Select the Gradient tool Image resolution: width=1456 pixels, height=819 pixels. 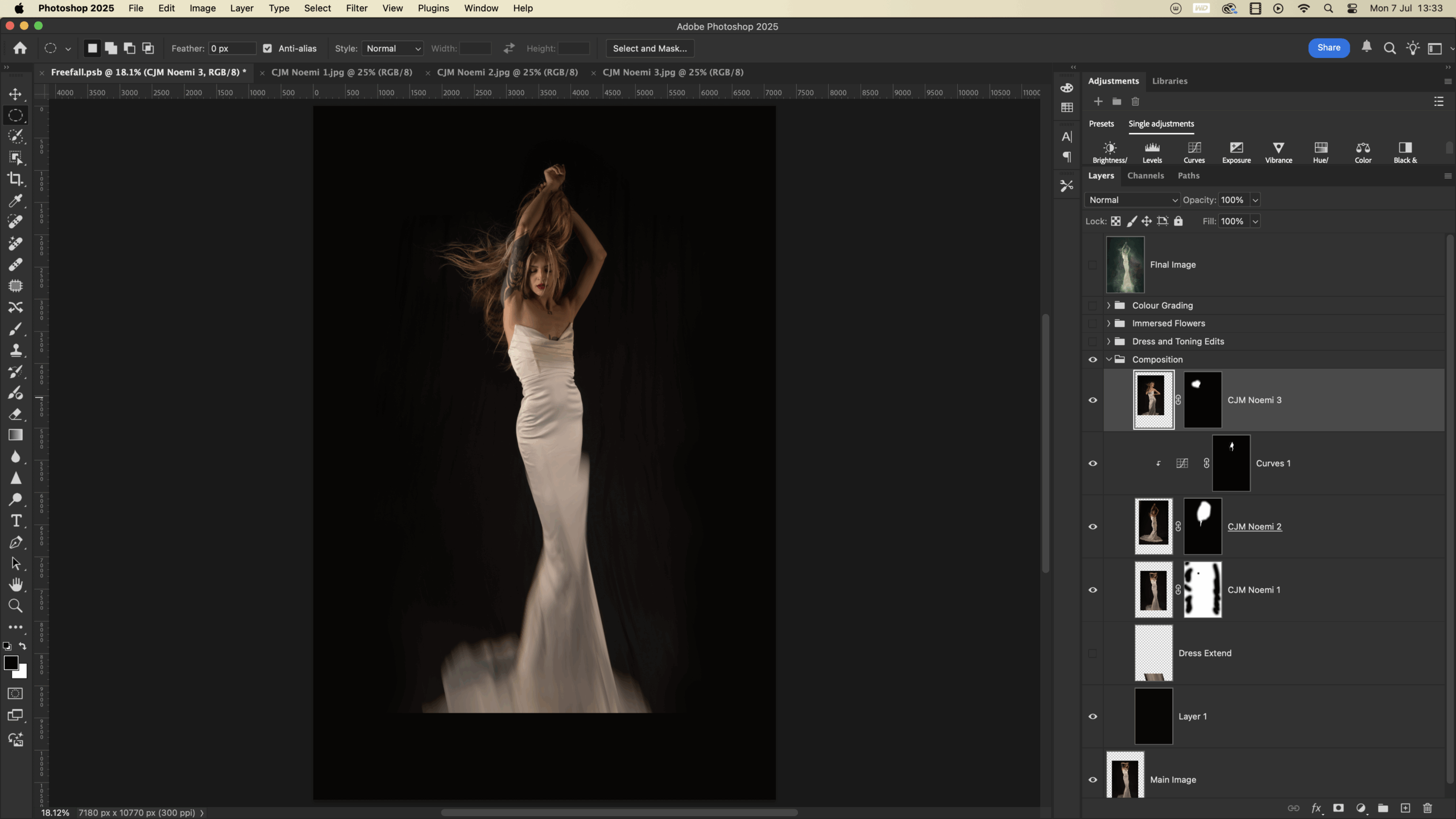point(15,436)
